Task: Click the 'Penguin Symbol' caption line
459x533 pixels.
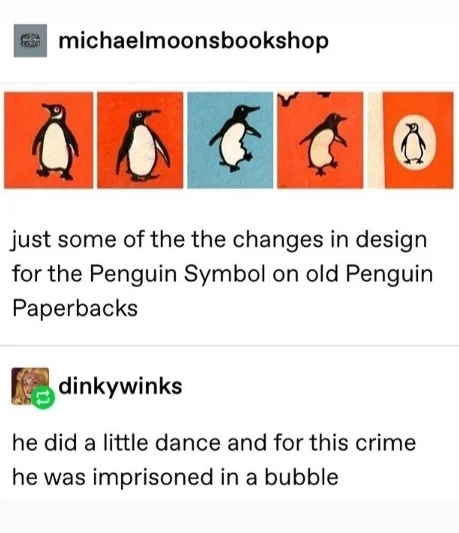Action: point(223,274)
